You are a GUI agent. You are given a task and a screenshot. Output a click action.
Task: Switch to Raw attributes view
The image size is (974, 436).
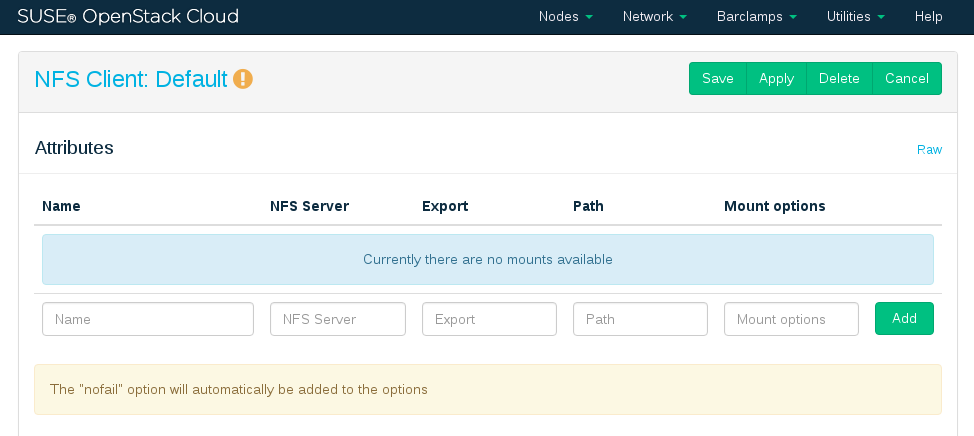pyautogui.click(x=929, y=150)
